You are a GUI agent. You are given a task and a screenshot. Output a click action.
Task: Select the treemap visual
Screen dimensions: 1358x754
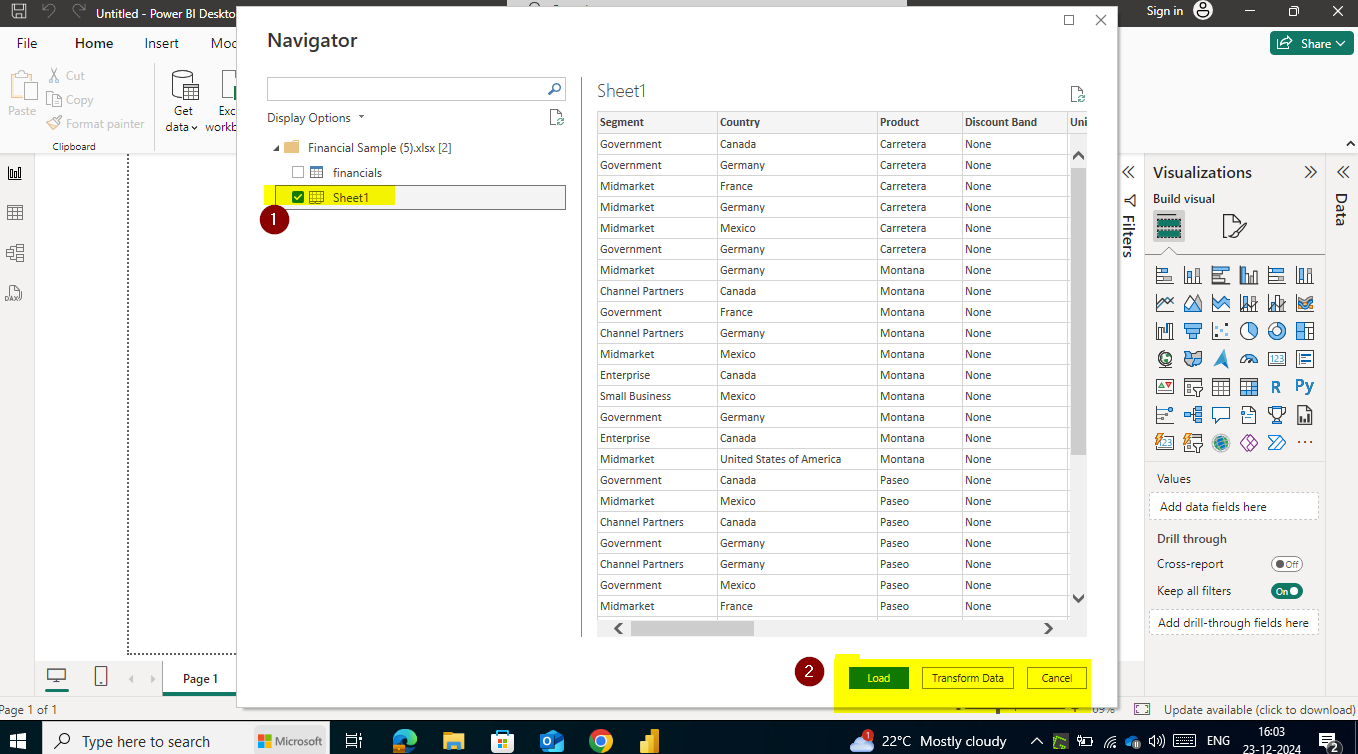(1304, 331)
